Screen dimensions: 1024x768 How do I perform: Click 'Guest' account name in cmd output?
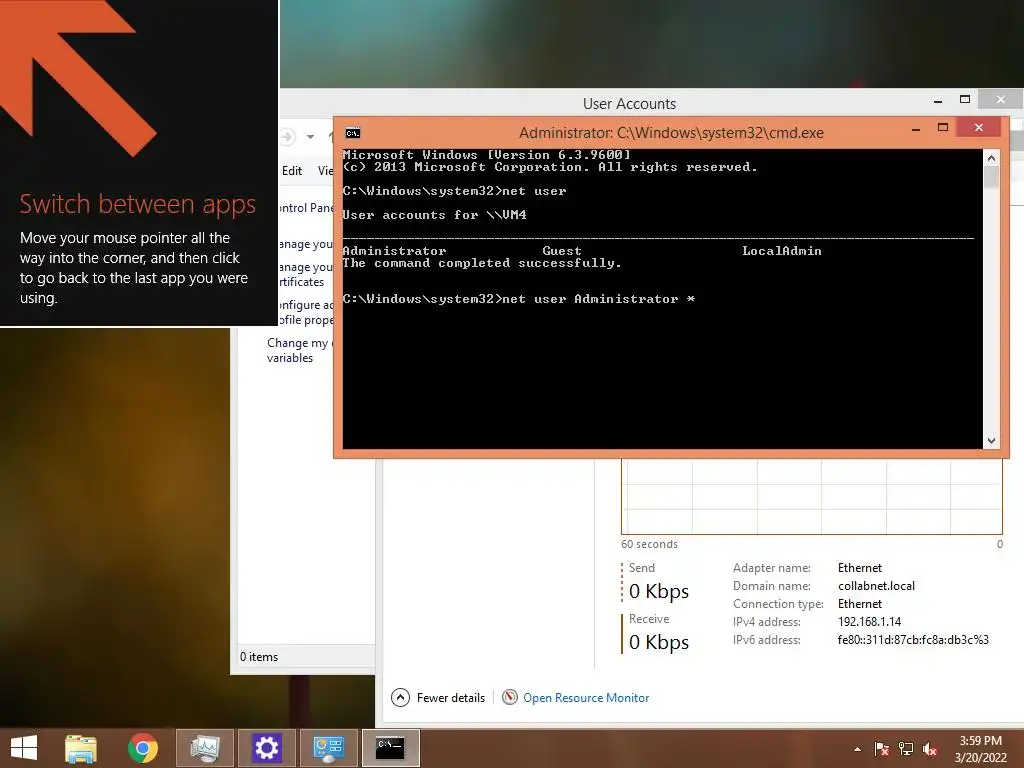pos(562,251)
